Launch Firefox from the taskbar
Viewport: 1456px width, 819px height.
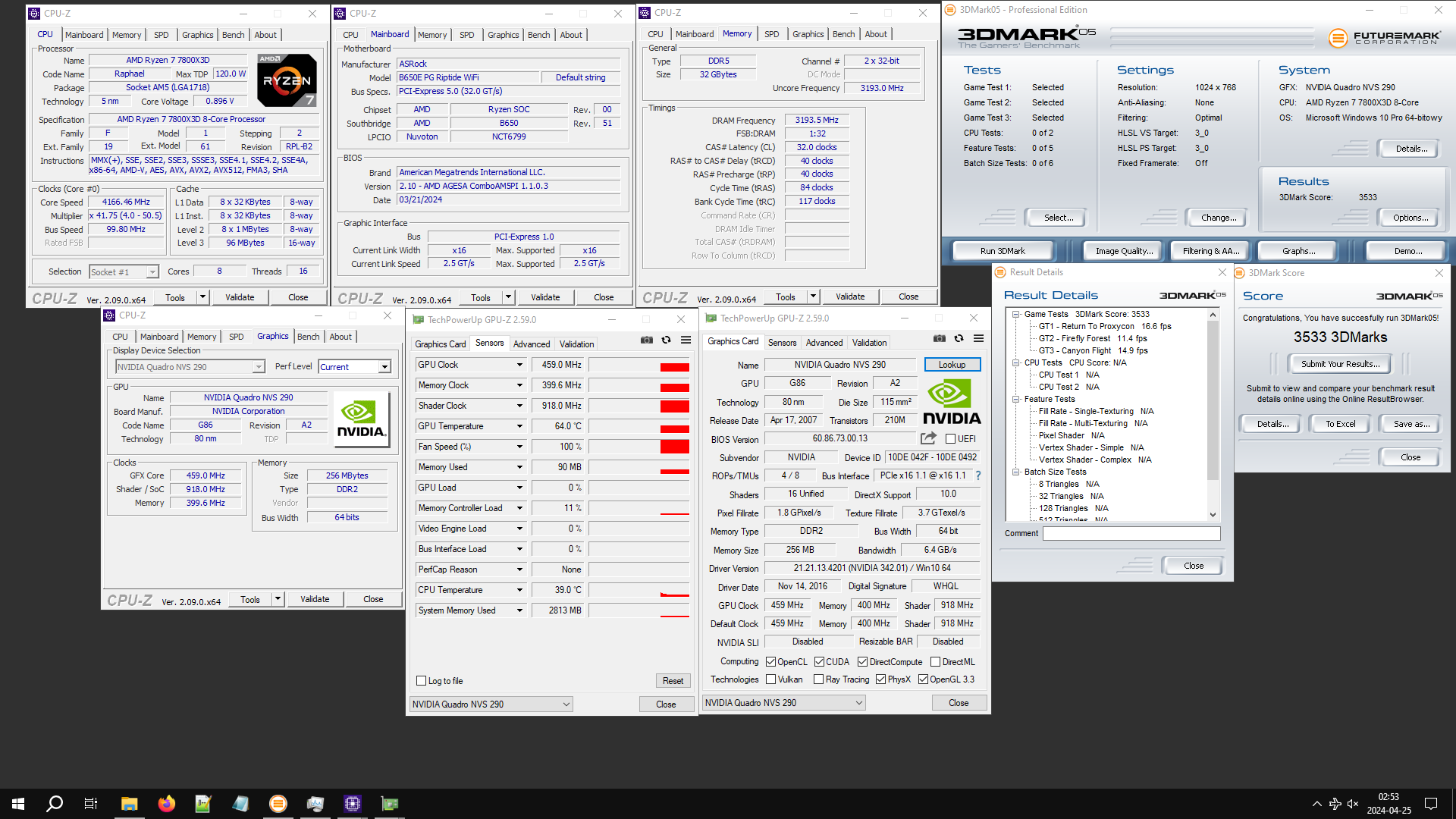[x=166, y=804]
